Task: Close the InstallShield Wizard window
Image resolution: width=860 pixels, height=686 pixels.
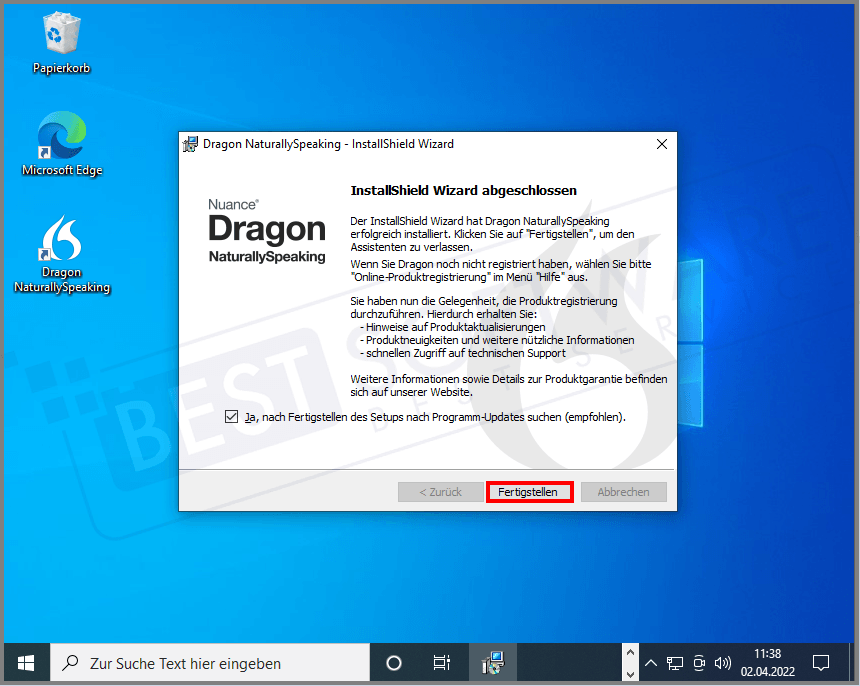Action: pos(661,144)
